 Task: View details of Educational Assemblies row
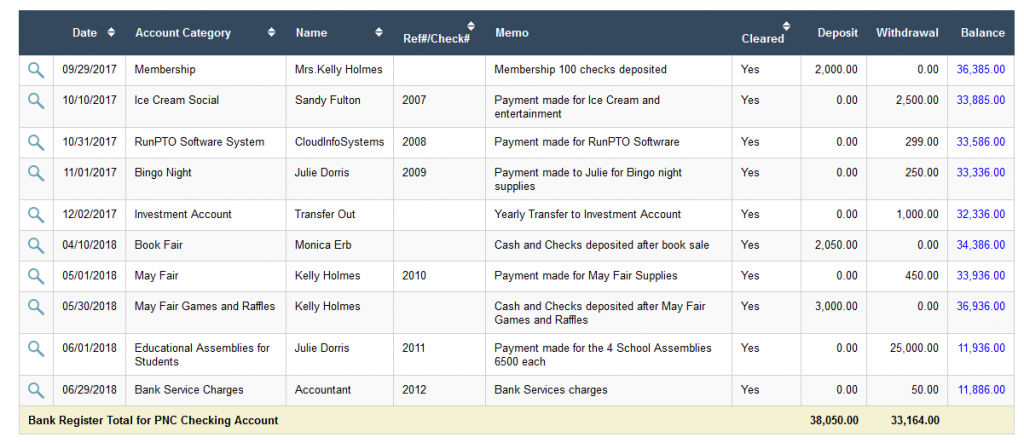coord(36,349)
